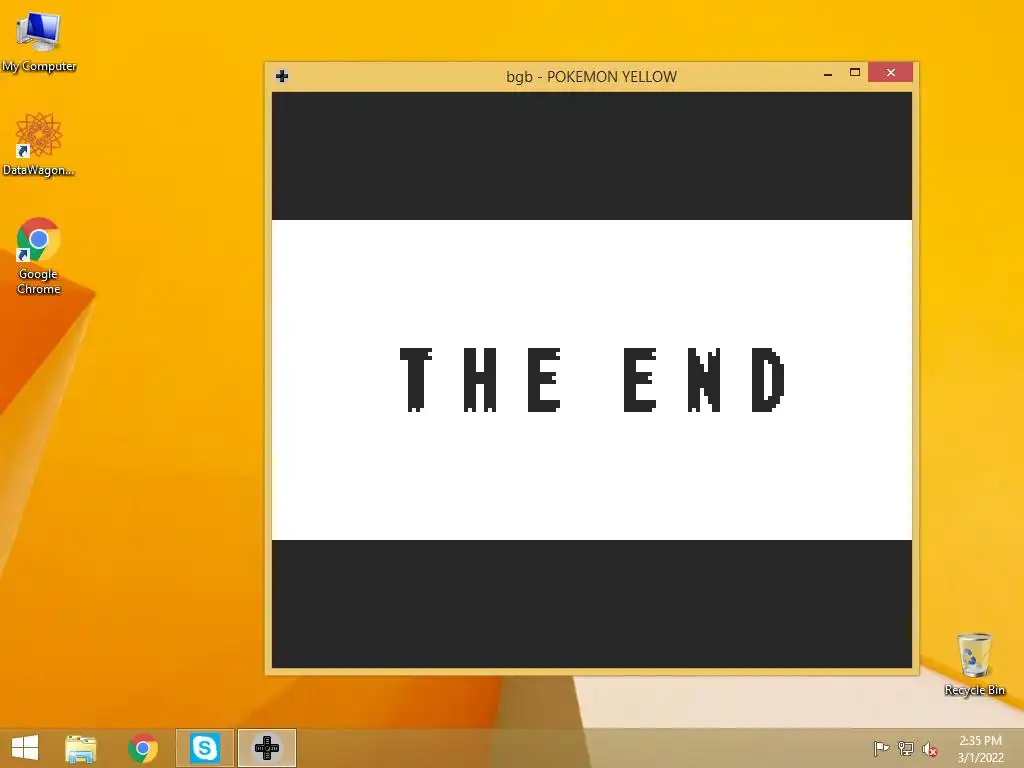Image resolution: width=1024 pixels, height=768 pixels.
Task: Open the Action Center flag tray icon
Action: click(881, 748)
